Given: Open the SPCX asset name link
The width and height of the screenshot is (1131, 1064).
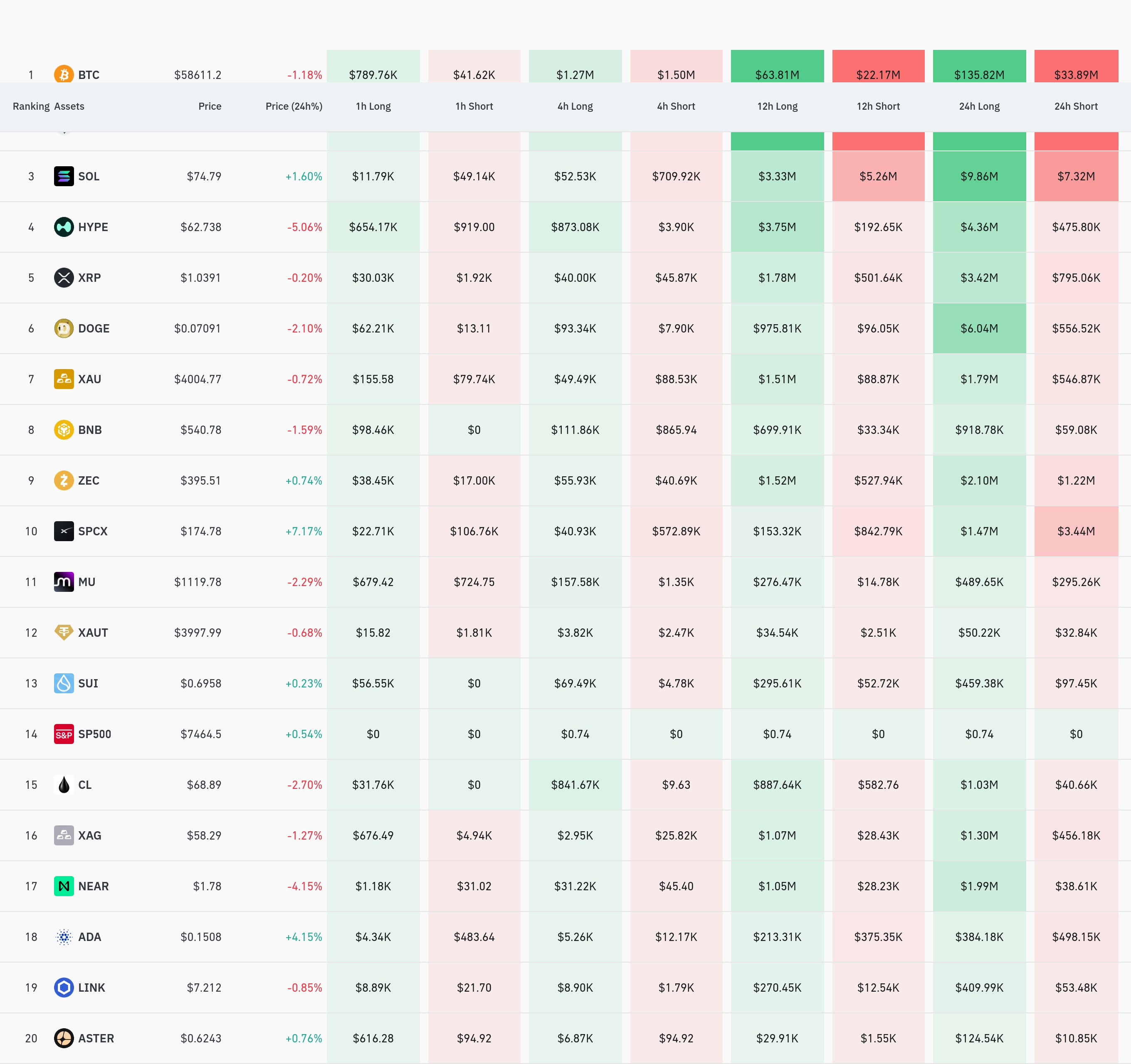Looking at the screenshot, I should (x=93, y=531).
